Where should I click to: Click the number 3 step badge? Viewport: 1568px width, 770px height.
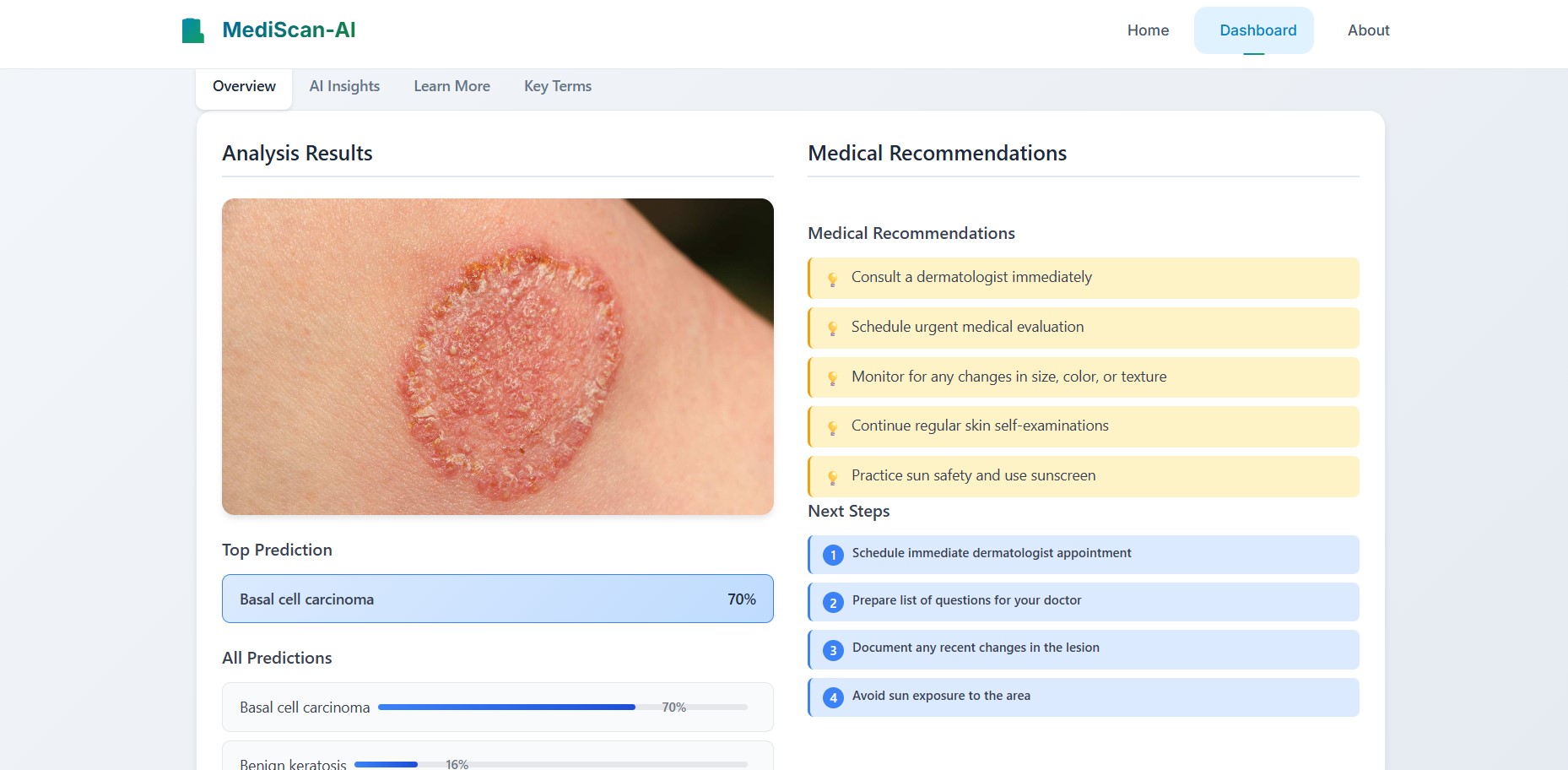(x=833, y=650)
